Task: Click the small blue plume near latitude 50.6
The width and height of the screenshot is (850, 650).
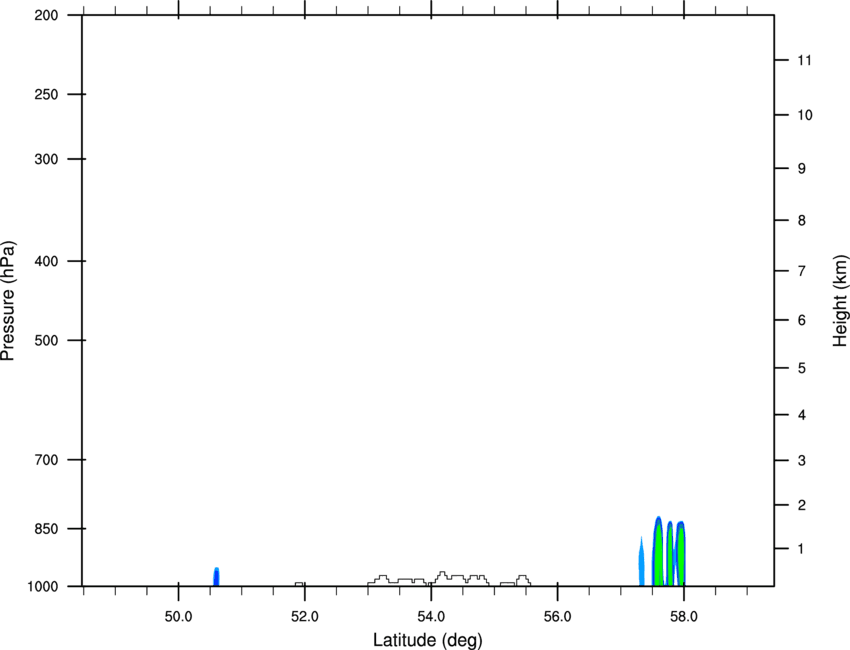Action: click(216, 577)
